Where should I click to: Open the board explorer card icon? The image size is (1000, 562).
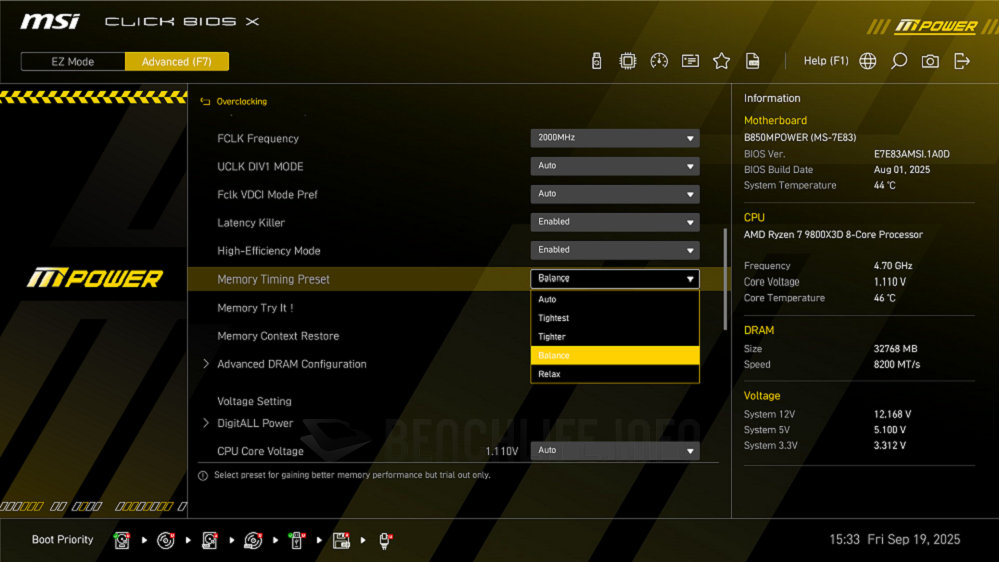[x=690, y=61]
